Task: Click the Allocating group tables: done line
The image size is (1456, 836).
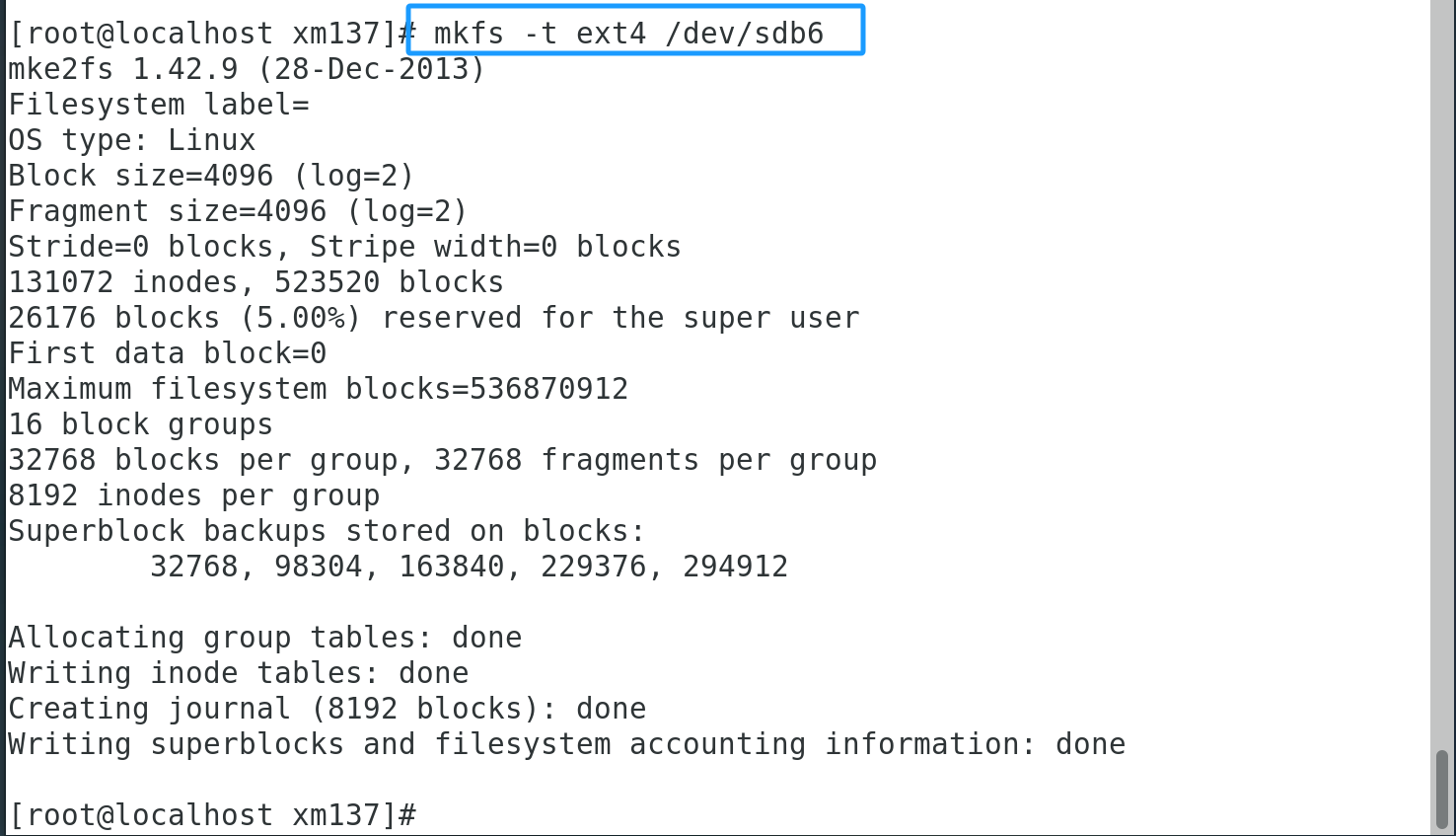Action: pos(264,638)
